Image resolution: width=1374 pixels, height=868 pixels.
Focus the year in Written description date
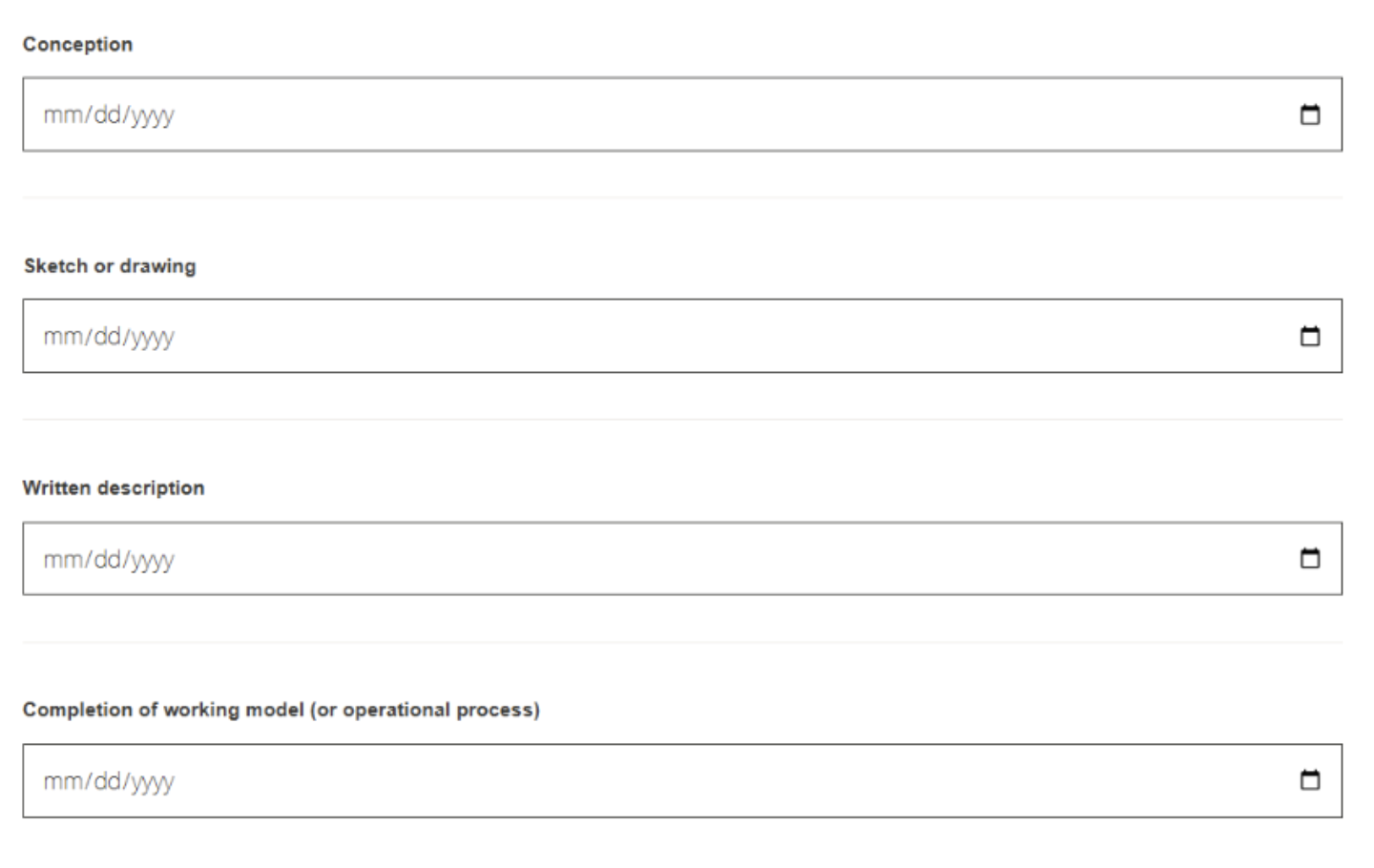pyautogui.click(x=153, y=559)
